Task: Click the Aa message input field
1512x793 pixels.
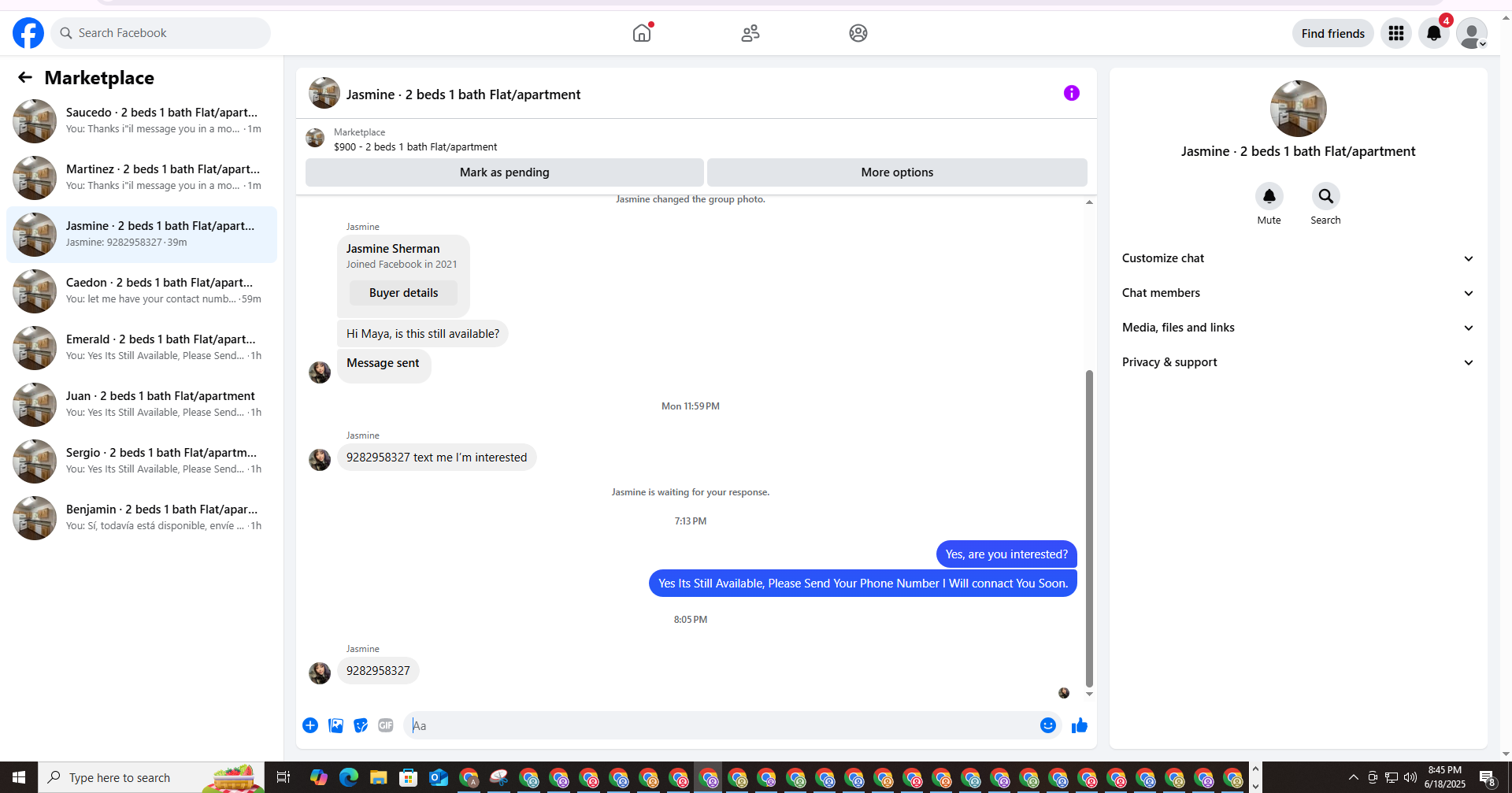Action: [721, 725]
